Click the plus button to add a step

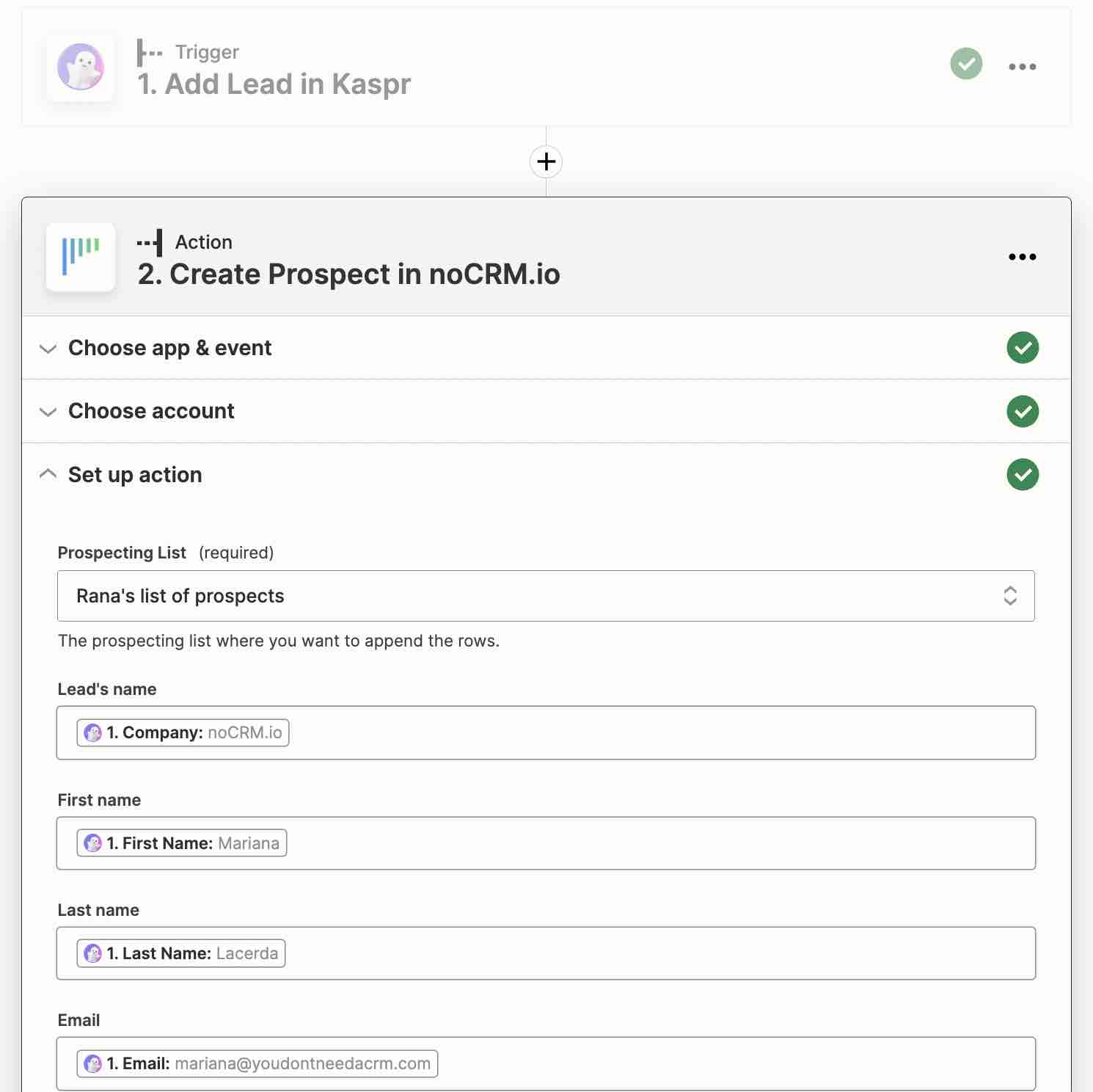[546, 161]
